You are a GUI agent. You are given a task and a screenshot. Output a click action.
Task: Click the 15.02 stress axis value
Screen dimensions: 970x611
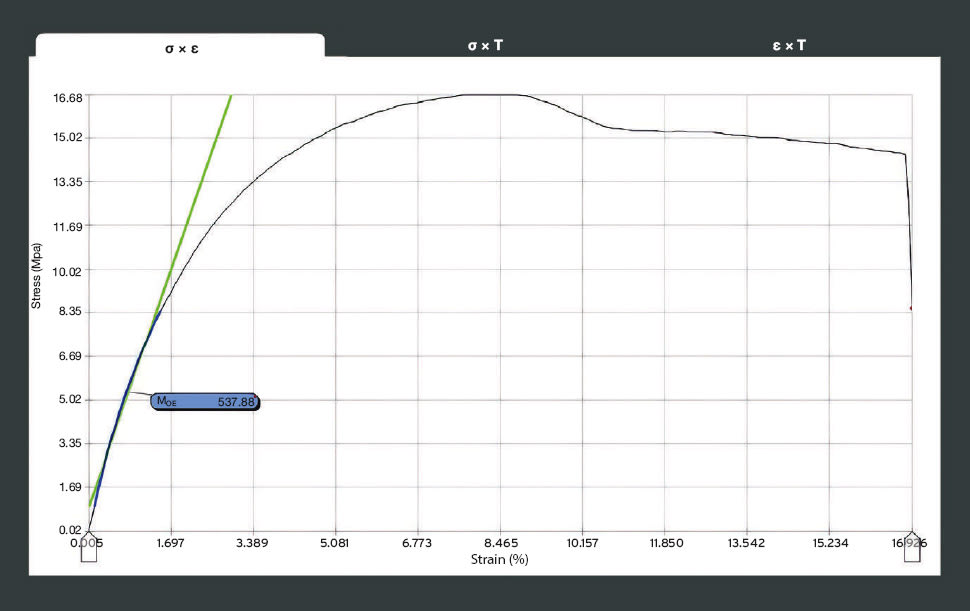(x=67, y=137)
